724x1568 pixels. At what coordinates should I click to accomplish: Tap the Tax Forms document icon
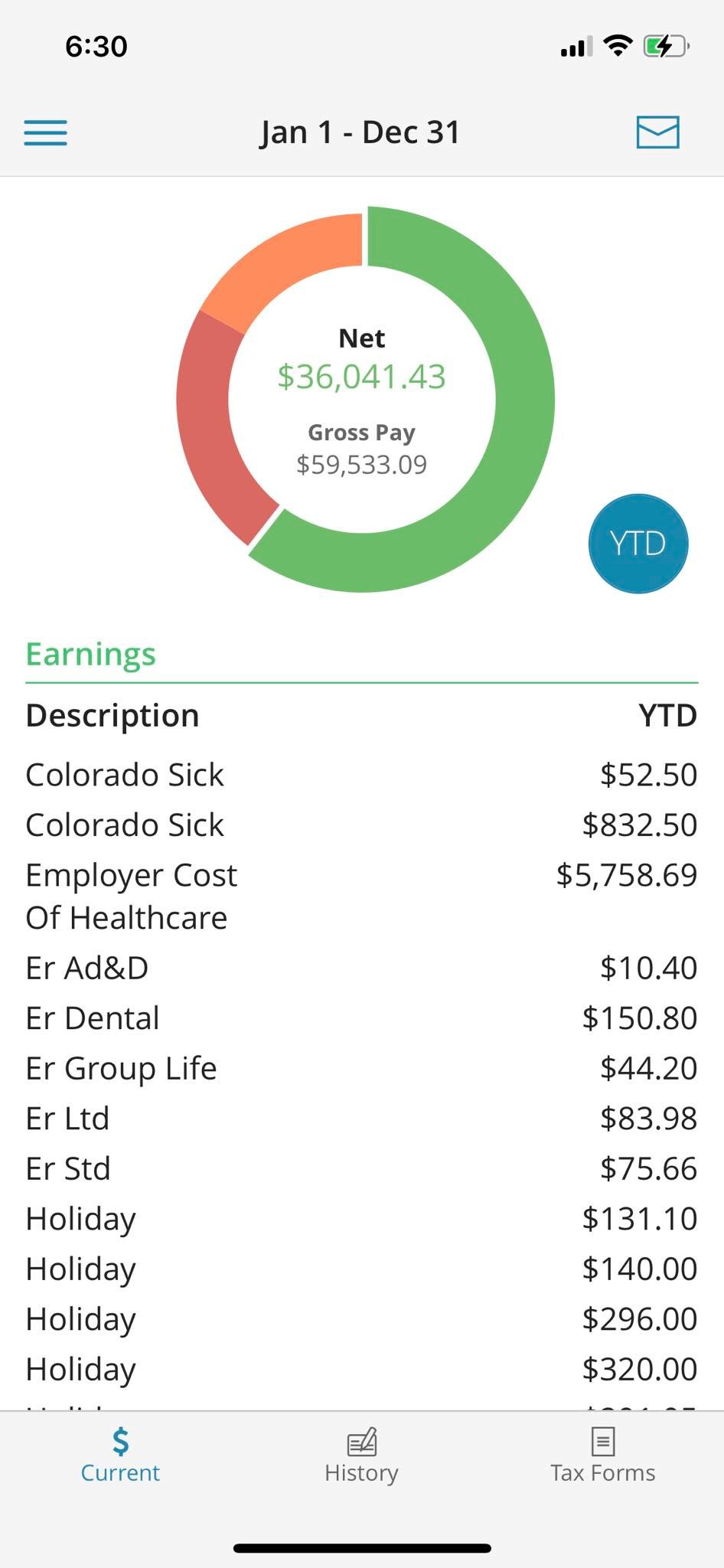pyautogui.click(x=602, y=1441)
